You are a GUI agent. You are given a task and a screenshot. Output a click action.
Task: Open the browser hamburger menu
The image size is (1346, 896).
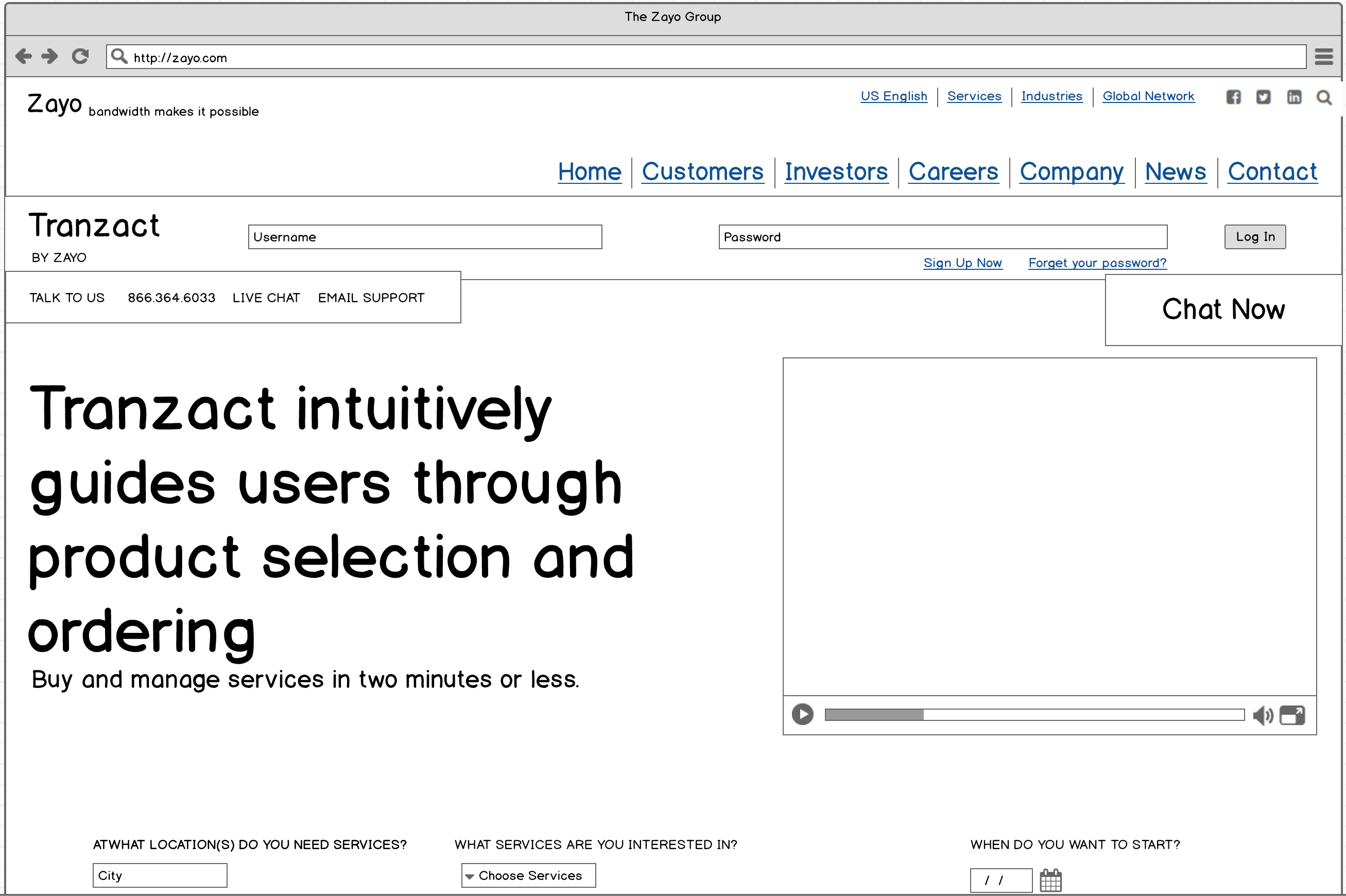coord(1324,57)
